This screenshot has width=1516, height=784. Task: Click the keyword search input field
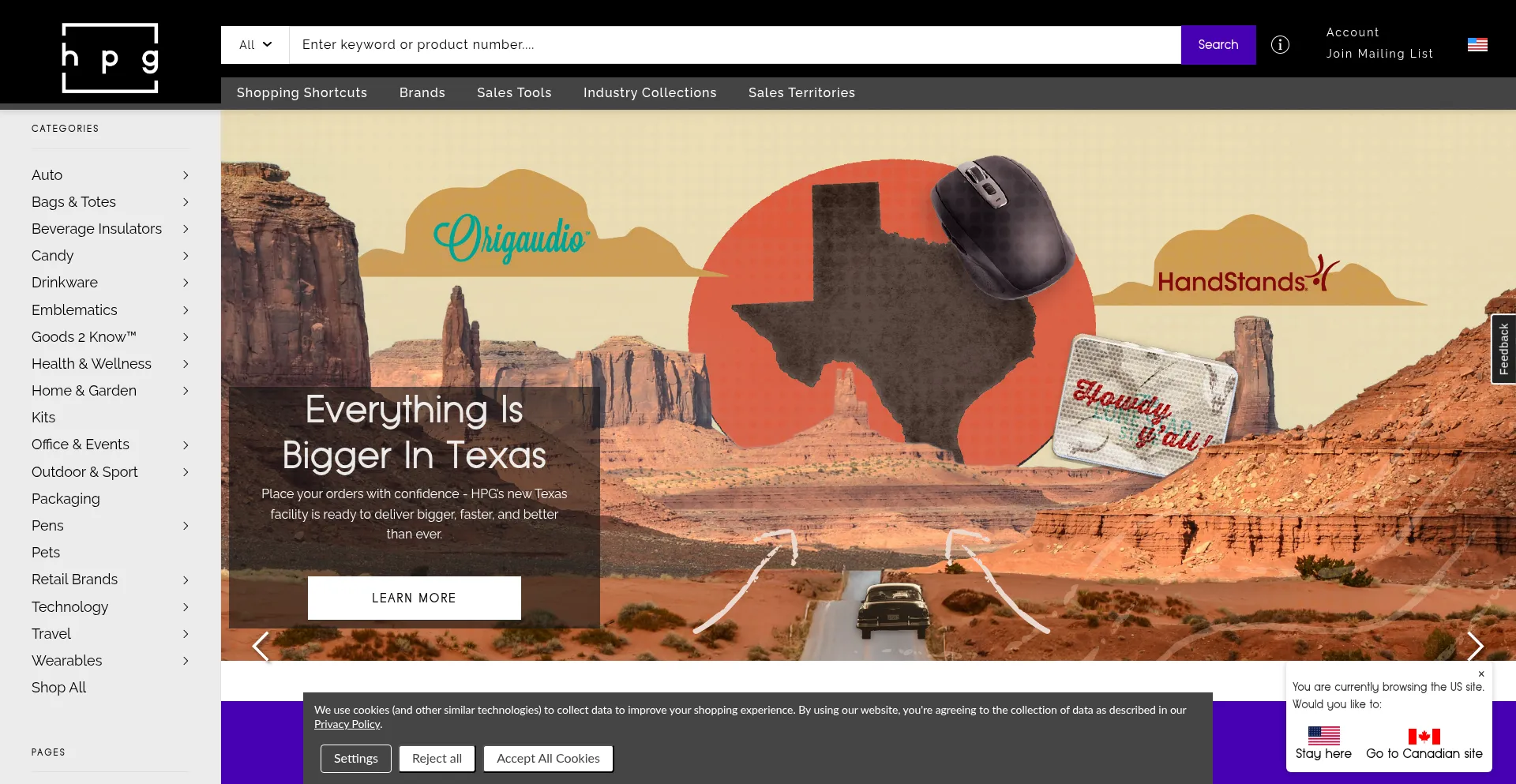click(734, 45)
